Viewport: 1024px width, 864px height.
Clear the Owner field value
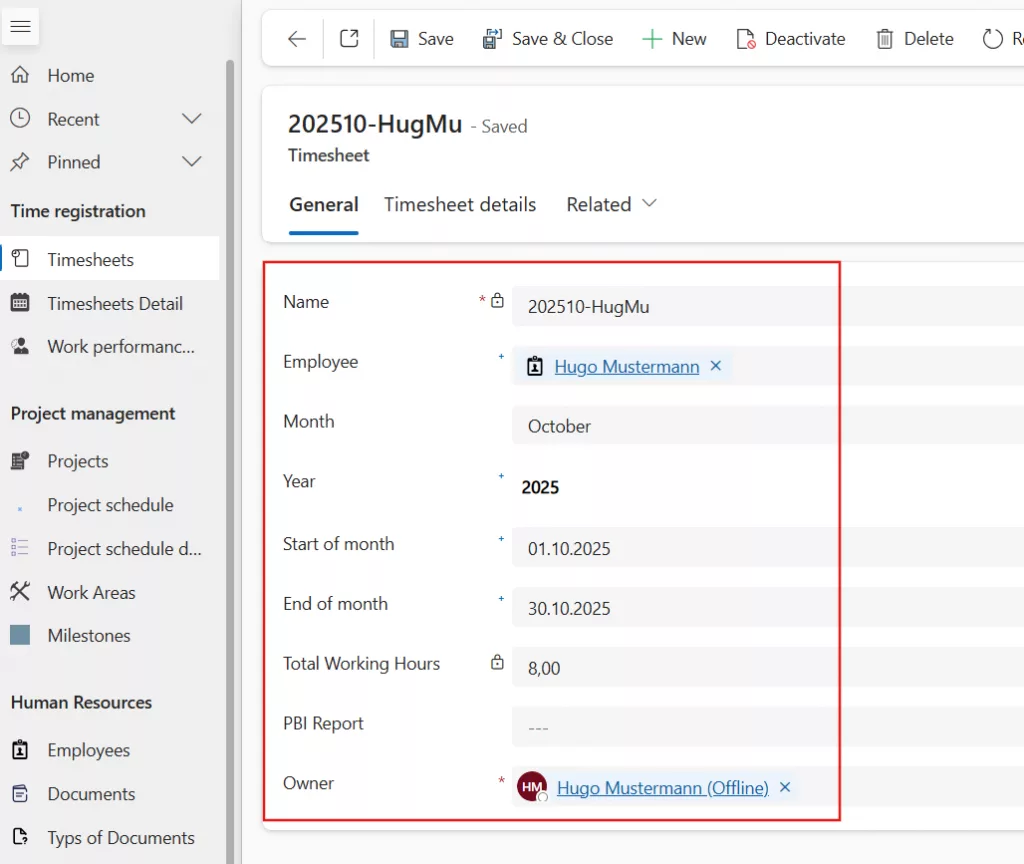point(785,787)
